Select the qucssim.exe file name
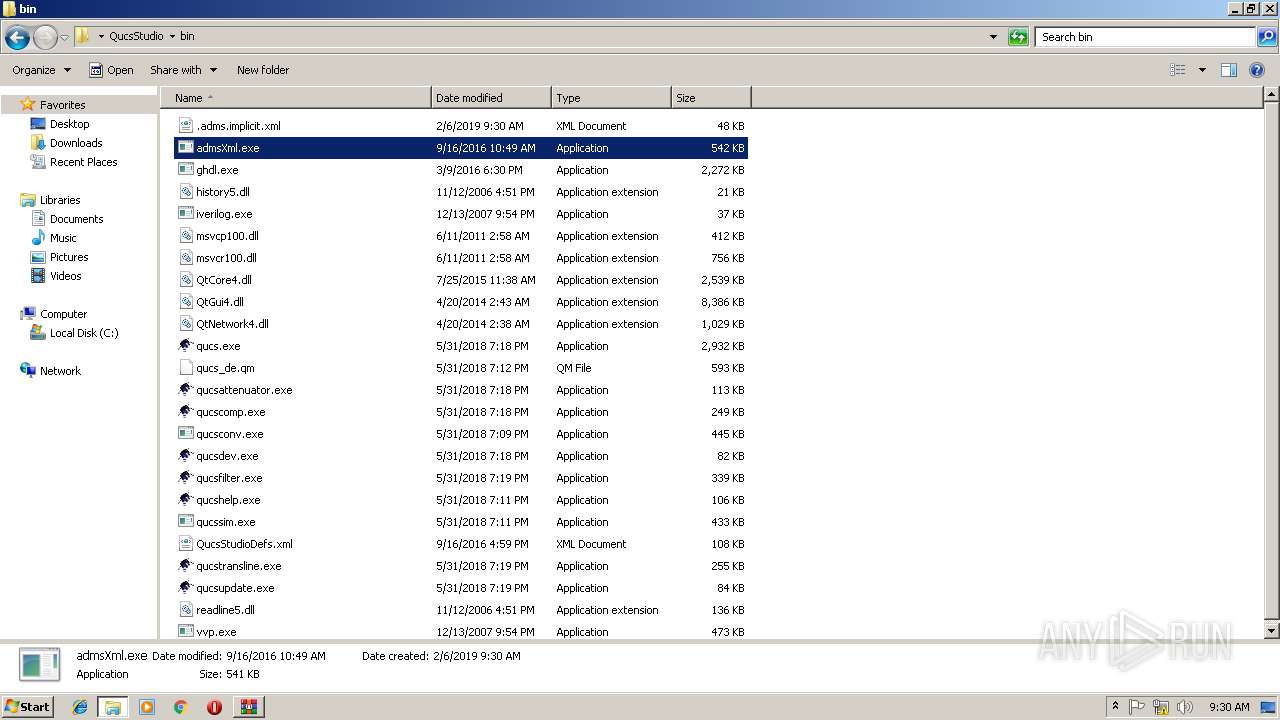The image size is (1280, 720). coord(226,522)
